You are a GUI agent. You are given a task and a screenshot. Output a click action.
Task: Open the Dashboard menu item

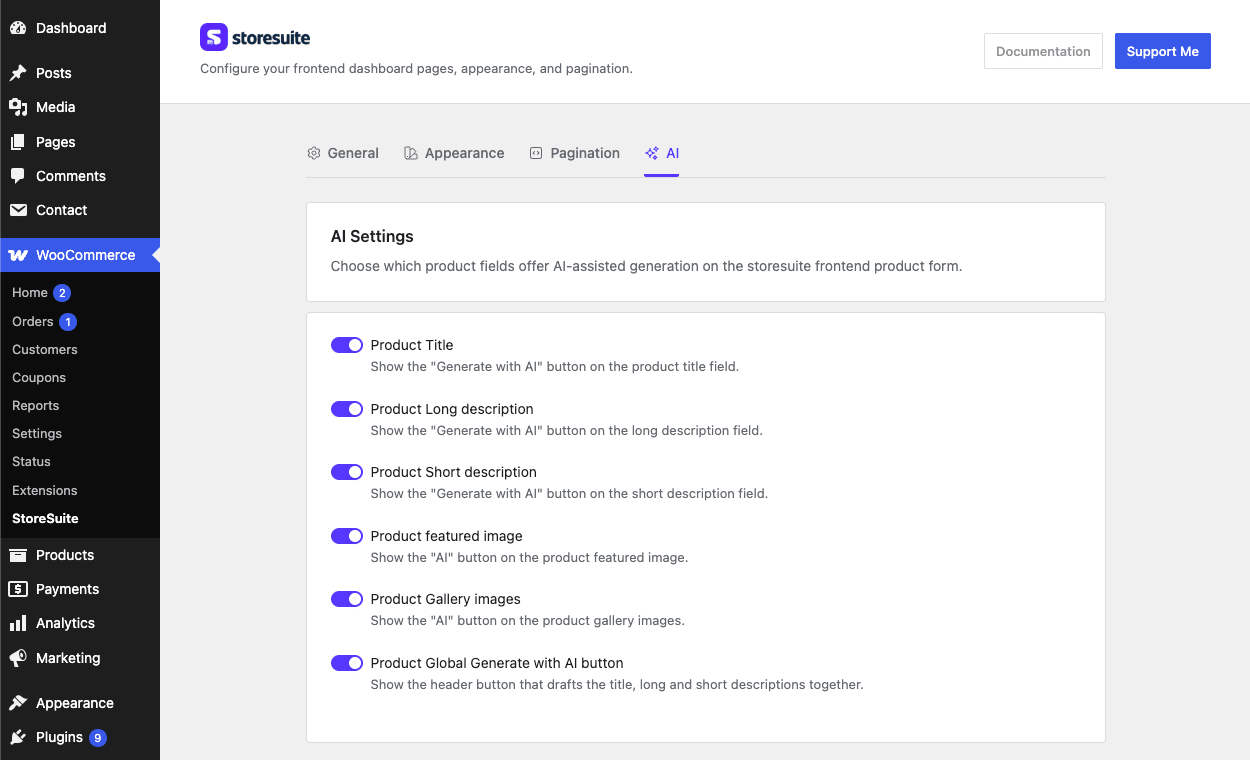[80, 28]
